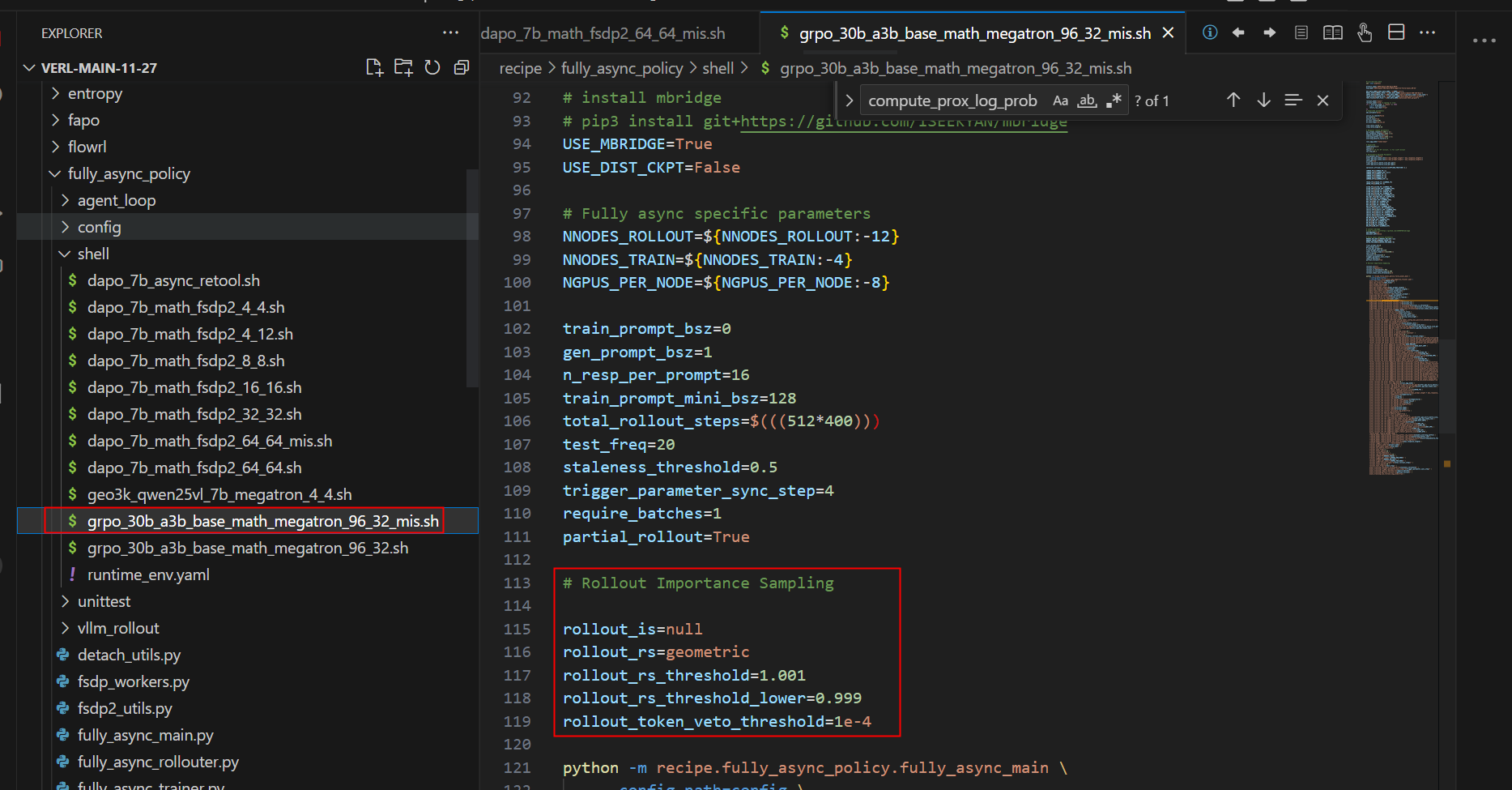Follow the github mbridge link on line 93

pos(903,122)
